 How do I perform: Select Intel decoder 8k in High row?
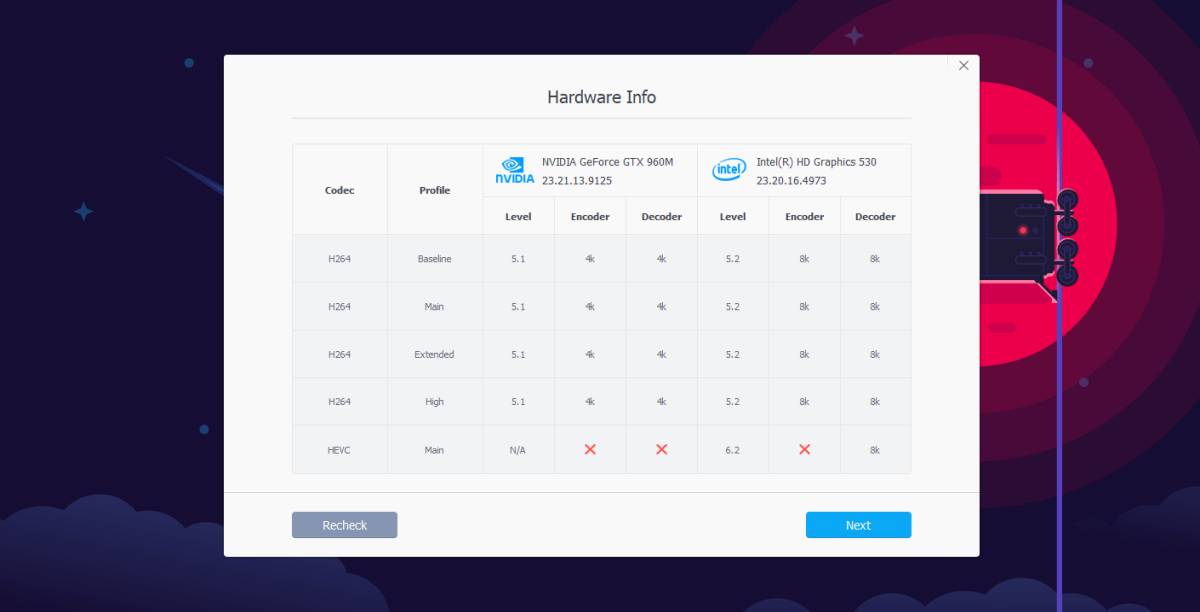[x=875, y=402]
